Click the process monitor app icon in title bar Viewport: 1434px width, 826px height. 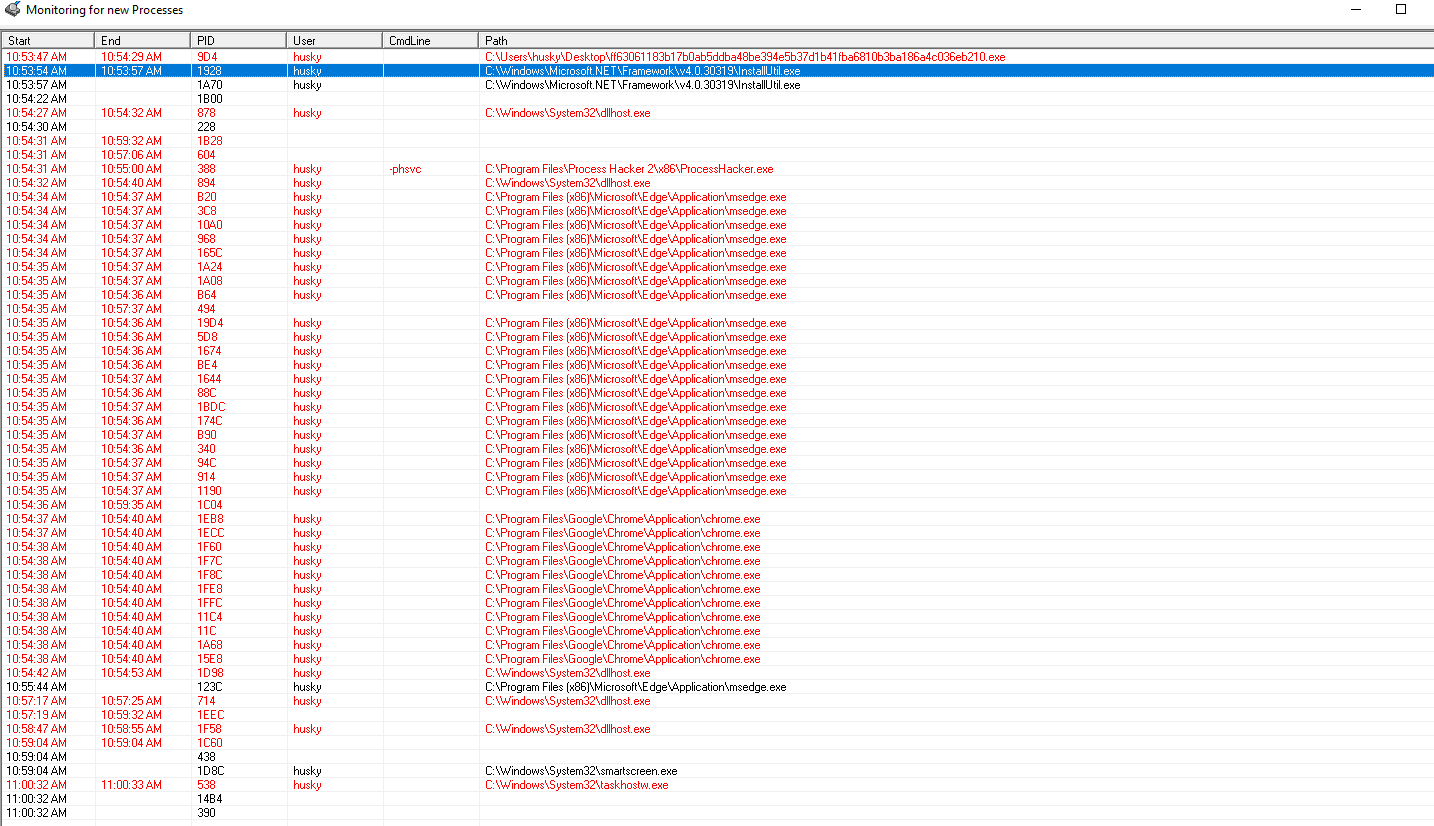click(12, 9)
